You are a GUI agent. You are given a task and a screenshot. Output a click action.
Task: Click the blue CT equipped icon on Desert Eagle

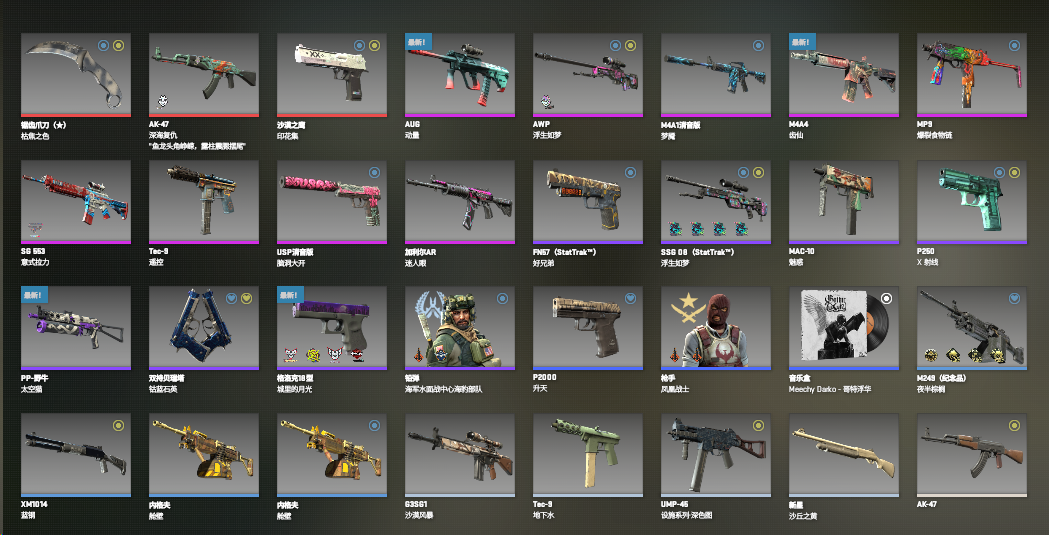[x=360, y=45]
